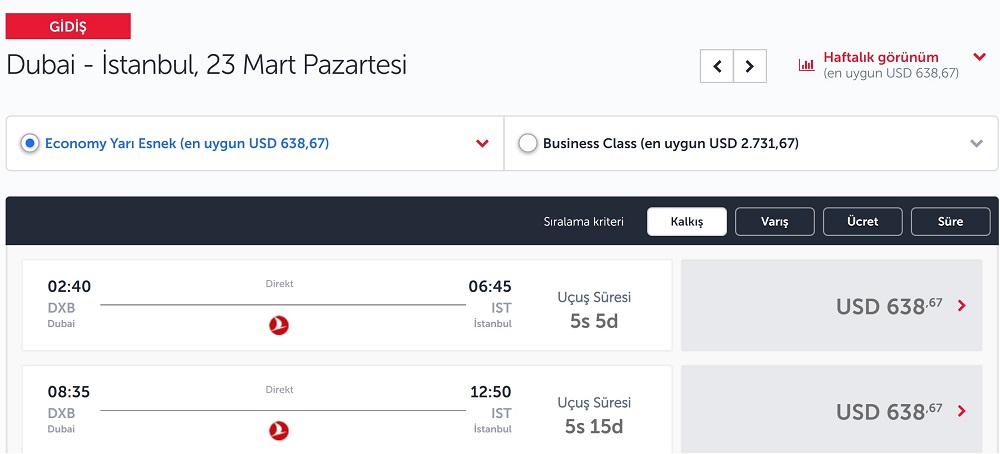
Task: Sort flights by Varış
Action: (775, 222)
